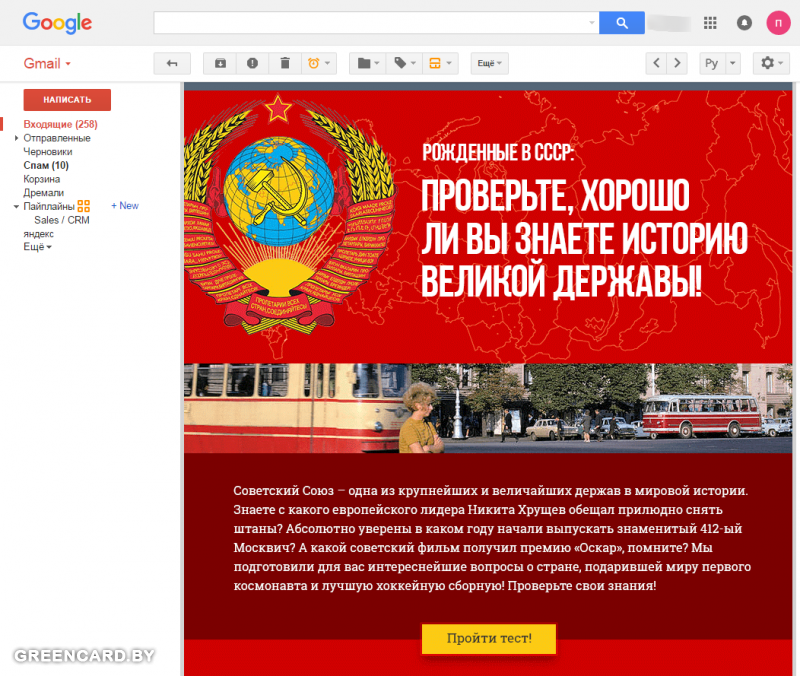Click the paragraph starting Советский Союз

[492, 538]
